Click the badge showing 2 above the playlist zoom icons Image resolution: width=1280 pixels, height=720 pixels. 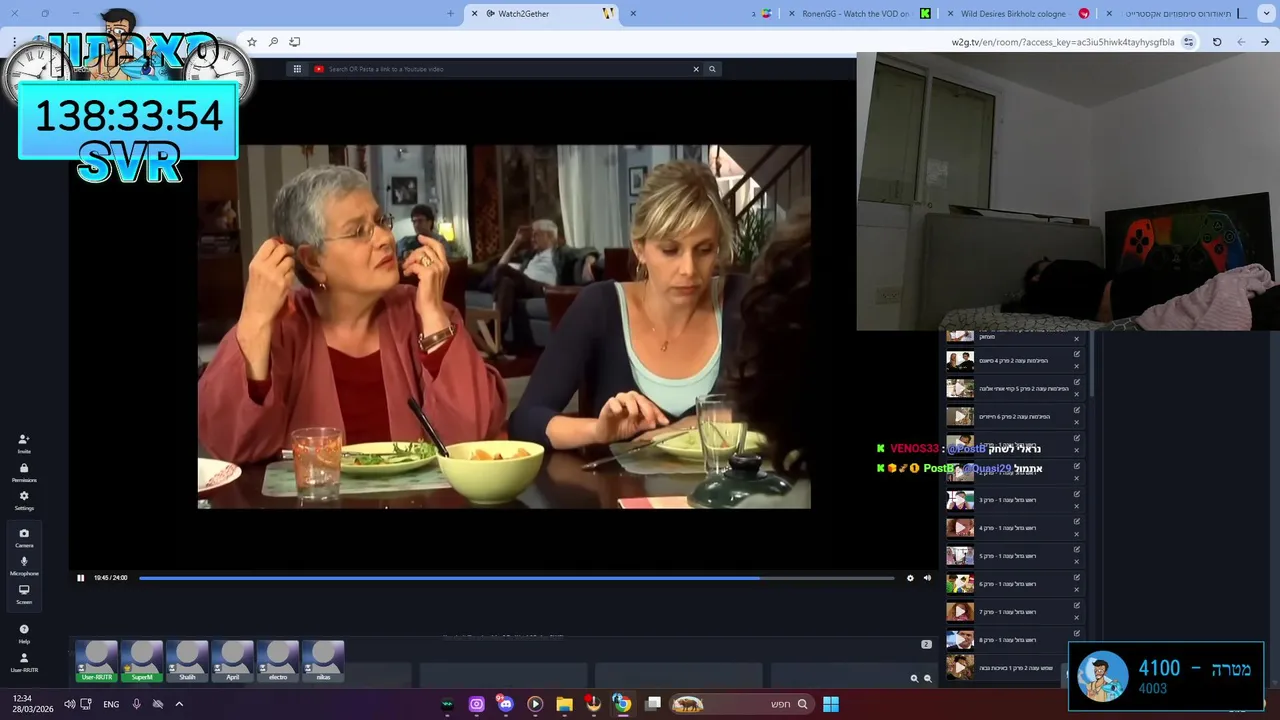[926, 644]
